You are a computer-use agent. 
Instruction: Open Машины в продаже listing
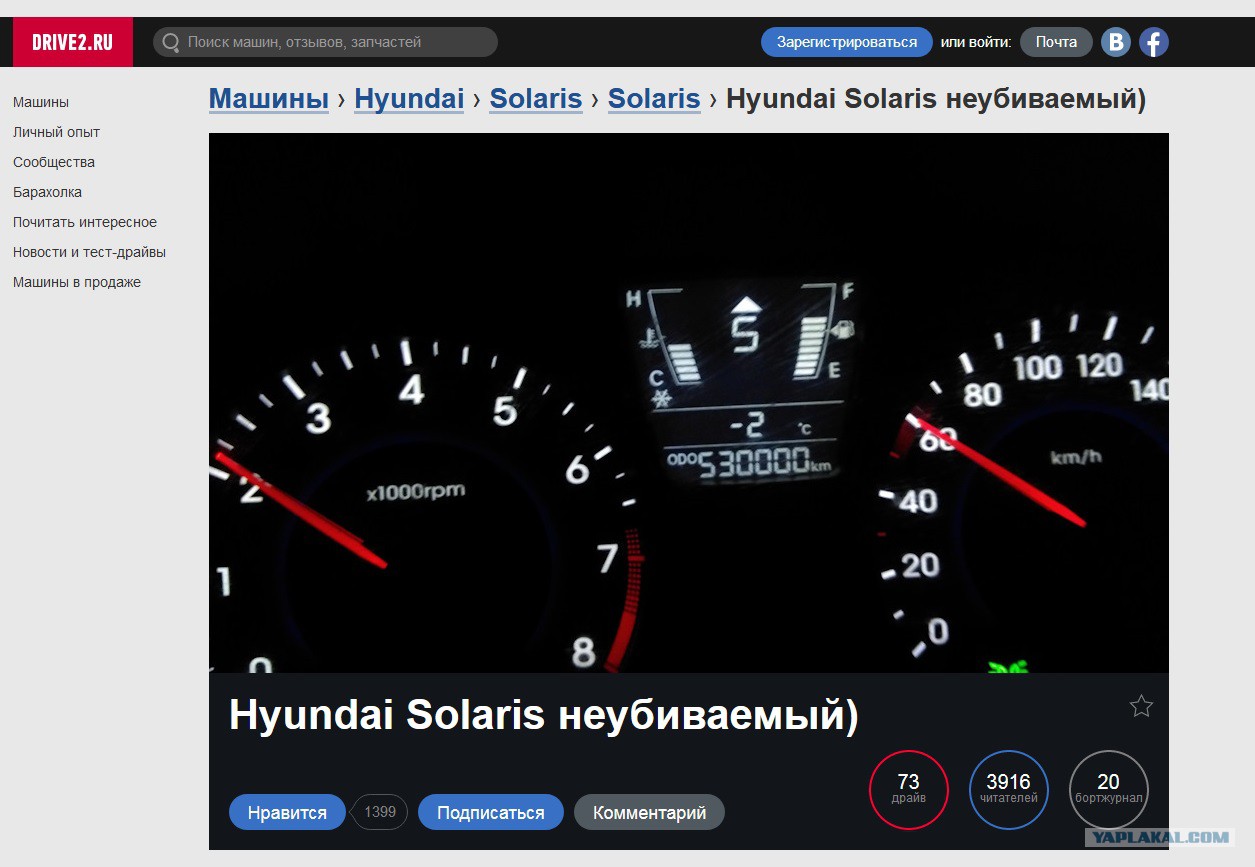click(77, 282)
